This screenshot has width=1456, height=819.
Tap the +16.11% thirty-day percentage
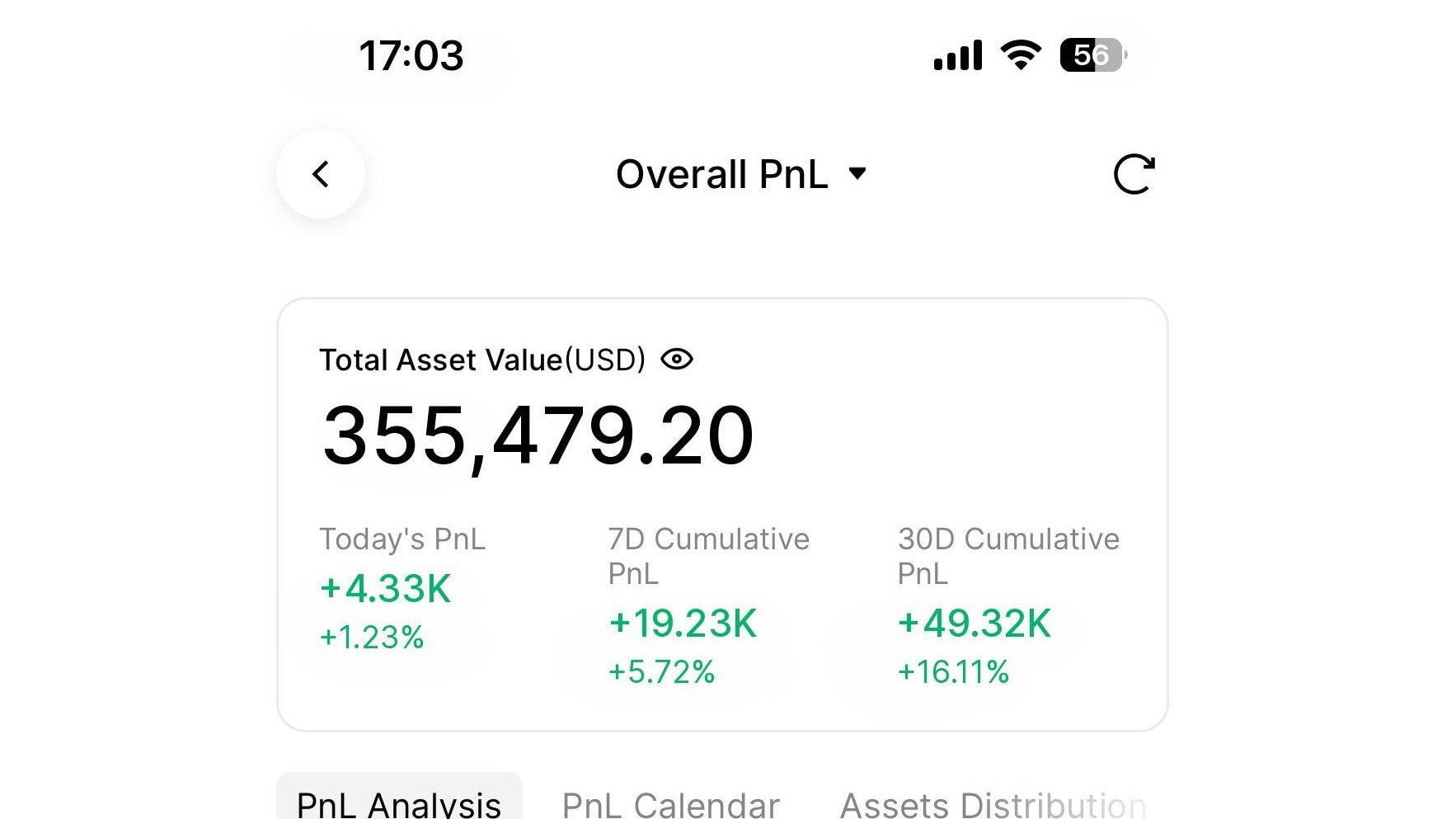coord(953,672)
